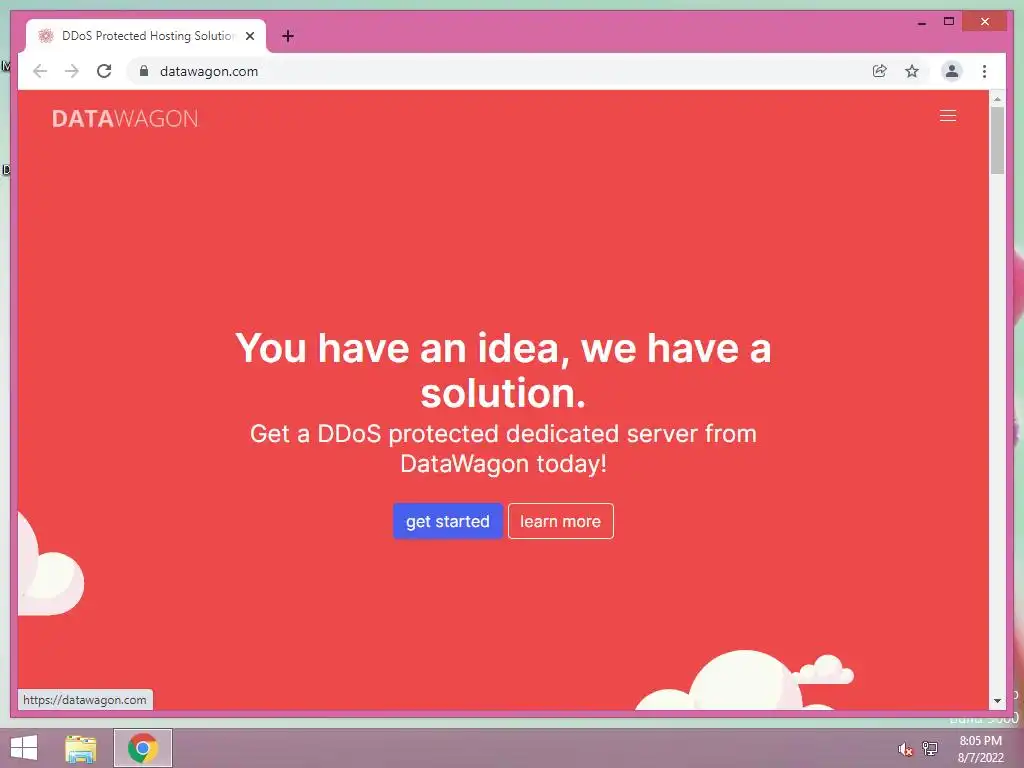Select the DDoS Protected Hosting Solutions tab
This screenshot has height=768, width=1024.
tap(146, 36)
